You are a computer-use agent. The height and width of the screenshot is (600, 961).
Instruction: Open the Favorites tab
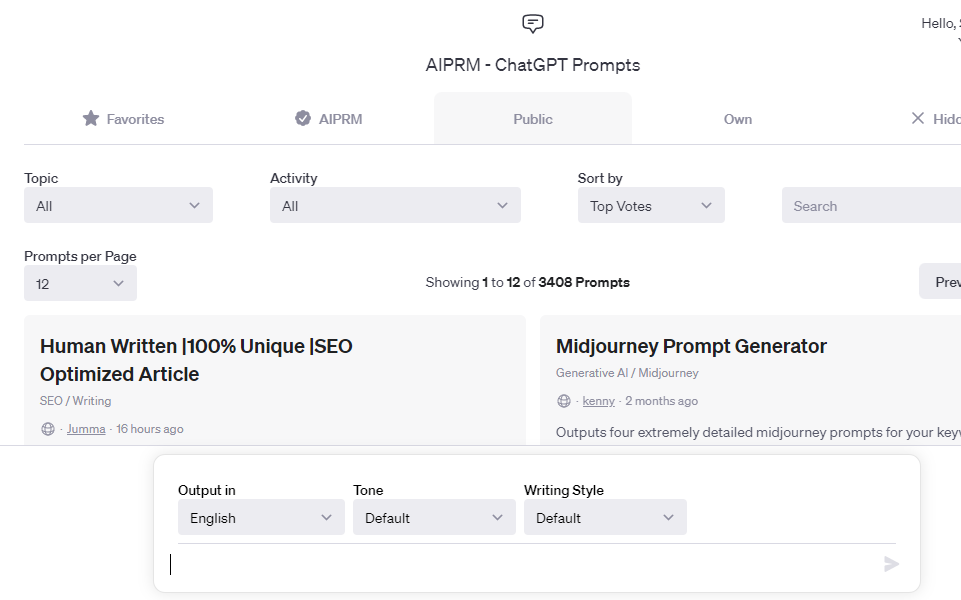click(123, 119)
